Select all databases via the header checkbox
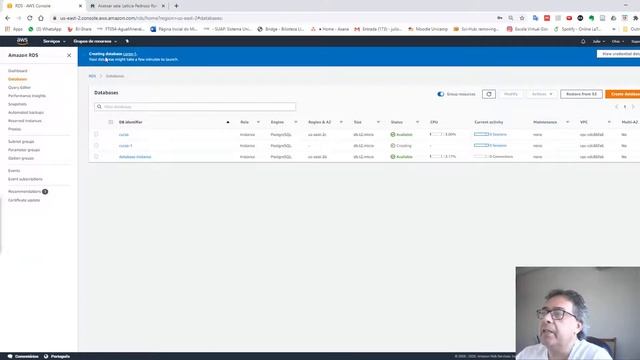Viewport: 640px width, 360px height. click(111, 122)
